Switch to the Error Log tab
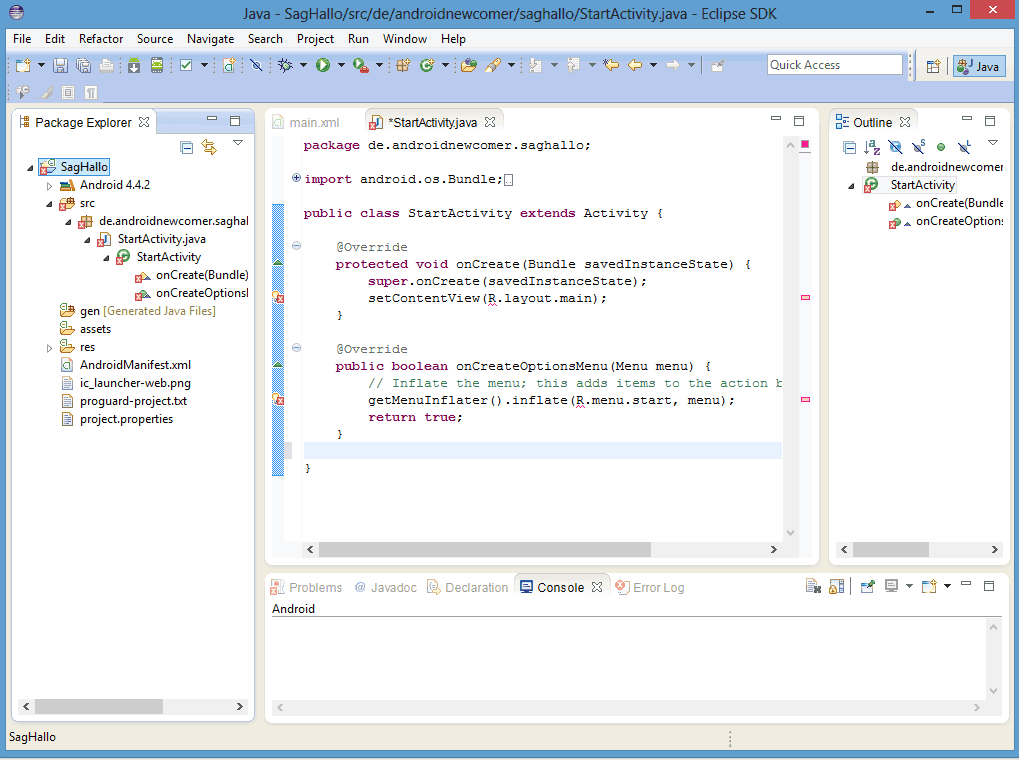Viewport: 1019px width, 760px height. click(x=650, y=587)
